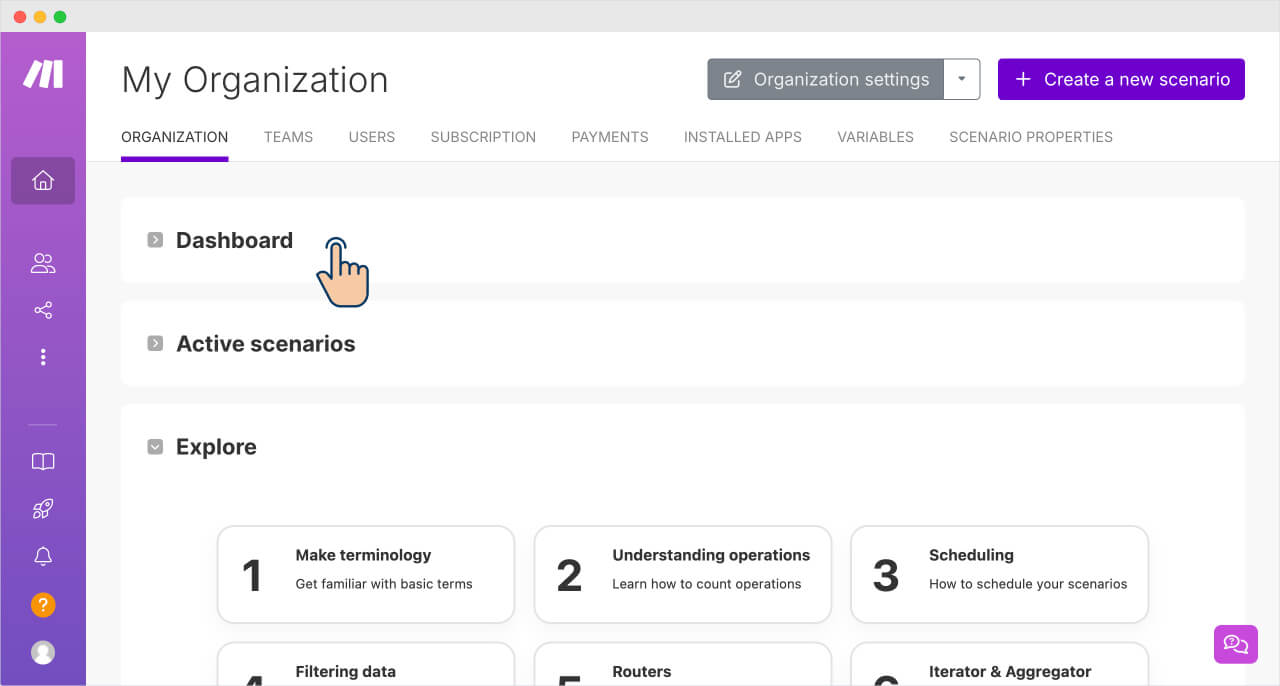Open notifications via the bell icon

click(x=42, y=556)
